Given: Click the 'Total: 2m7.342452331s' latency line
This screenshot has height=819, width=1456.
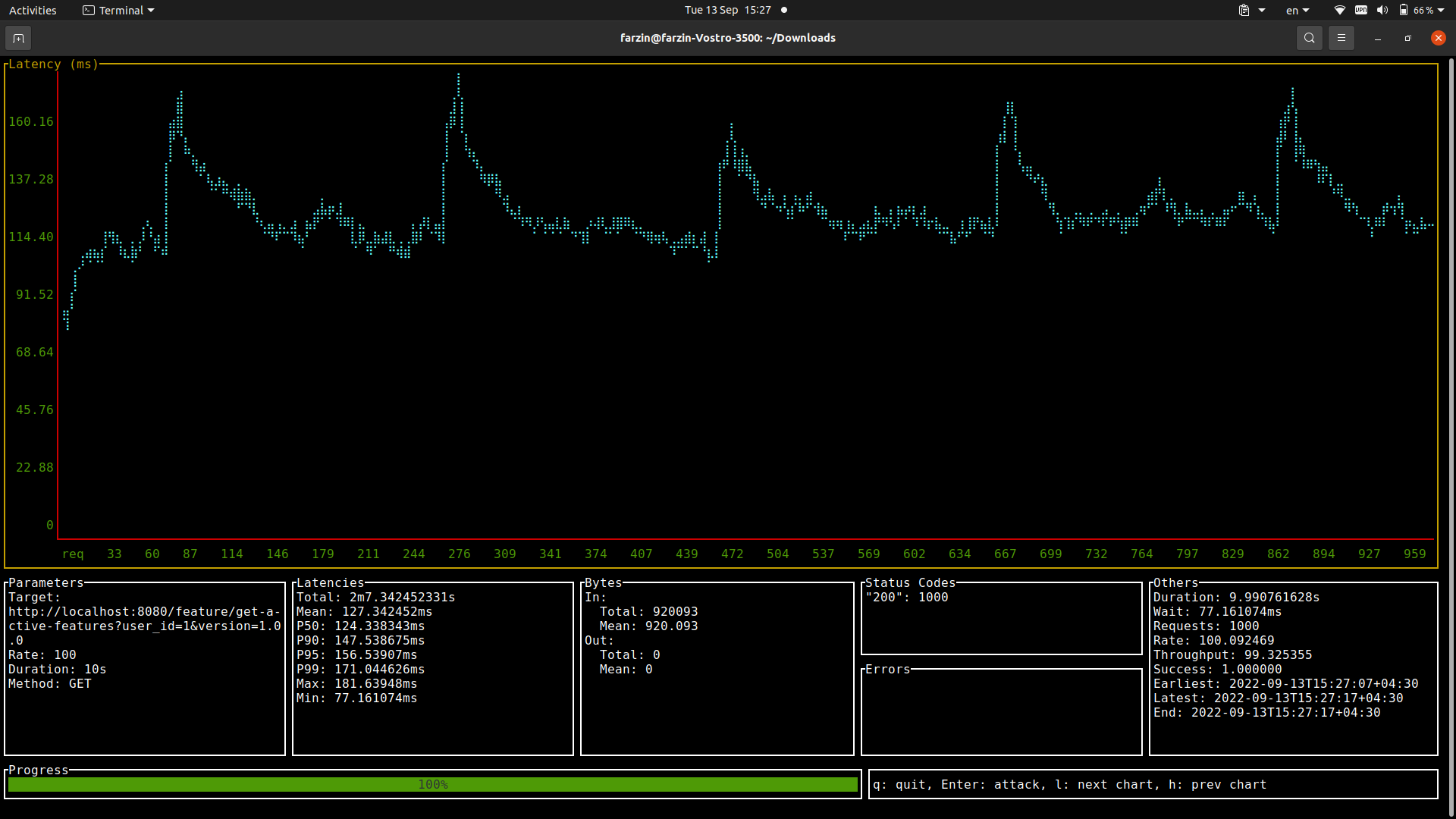Looking at the screenshot, I should (x=376, y=598).
